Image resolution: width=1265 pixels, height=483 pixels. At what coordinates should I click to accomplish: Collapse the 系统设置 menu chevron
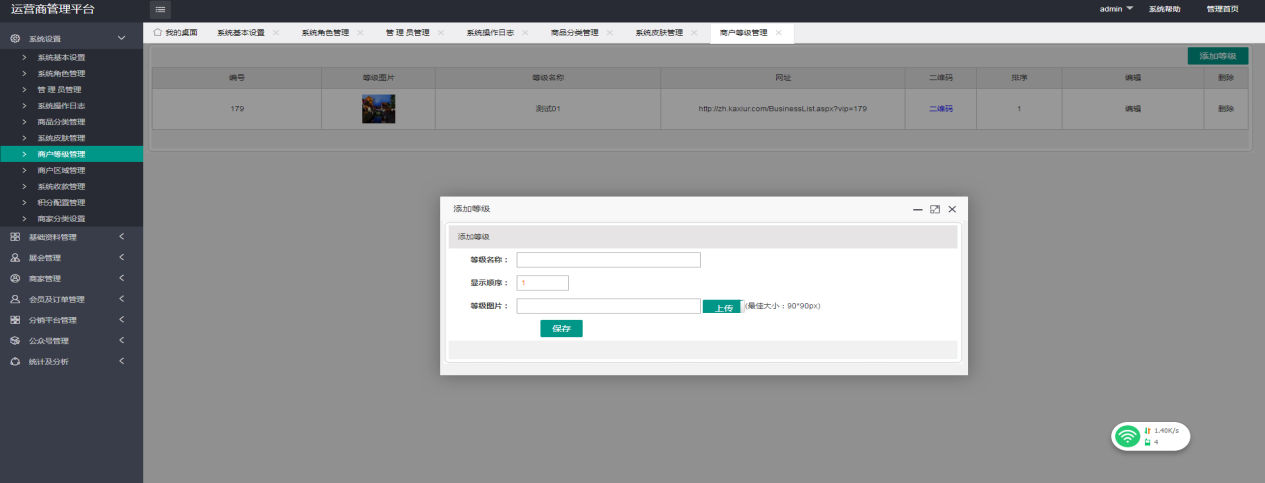point(121,38)
